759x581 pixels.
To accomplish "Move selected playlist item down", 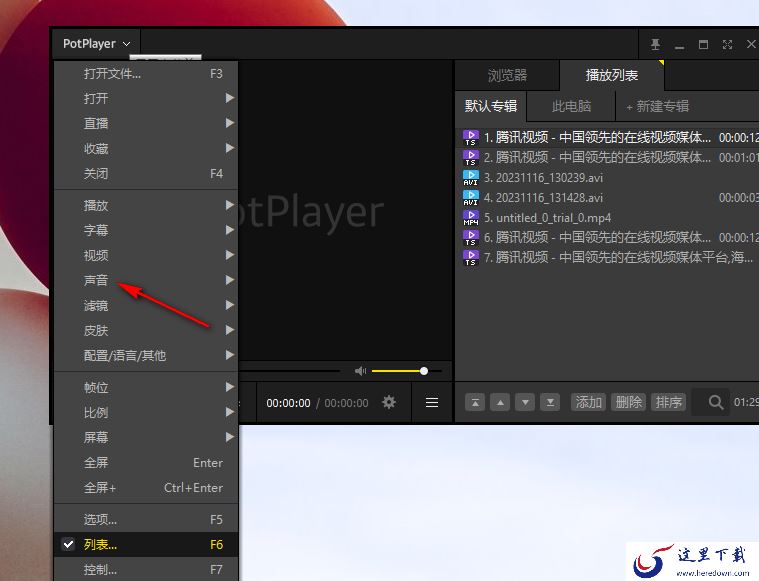I will coord(525,402).
